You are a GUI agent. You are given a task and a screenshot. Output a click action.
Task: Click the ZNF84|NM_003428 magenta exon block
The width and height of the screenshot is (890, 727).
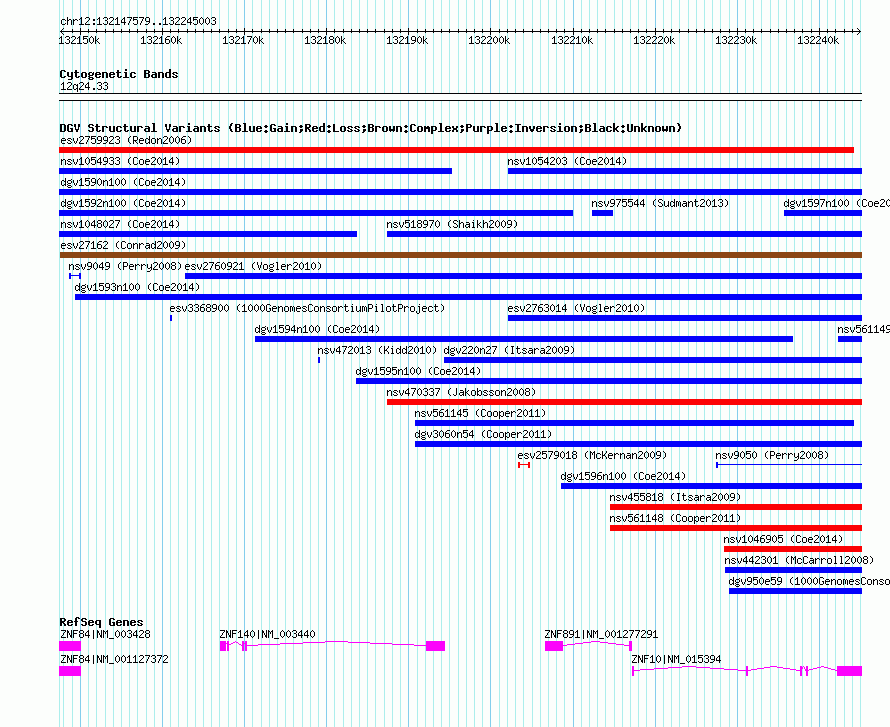[x=70, y=646]
